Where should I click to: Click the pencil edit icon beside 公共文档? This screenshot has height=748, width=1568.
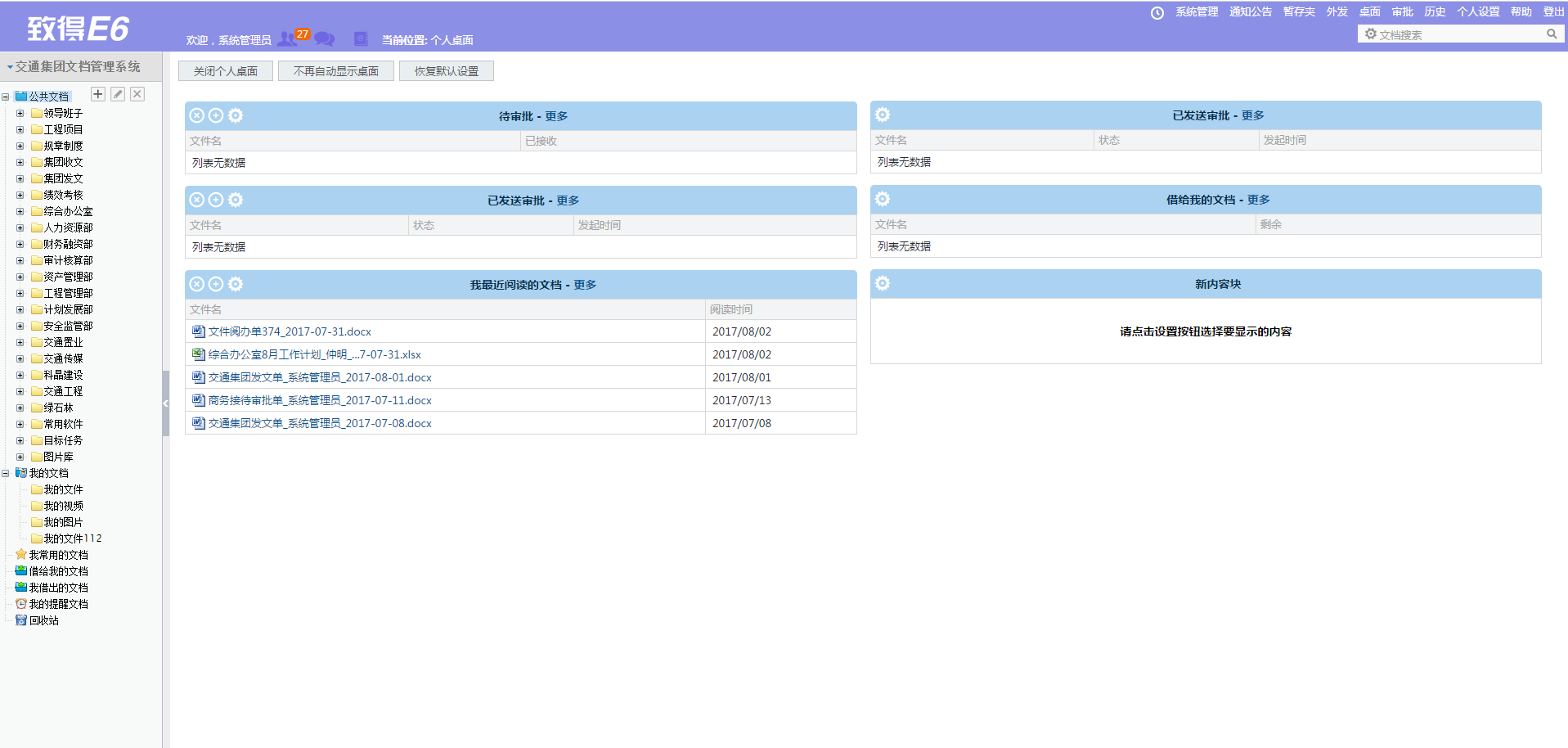click(118, 94)
